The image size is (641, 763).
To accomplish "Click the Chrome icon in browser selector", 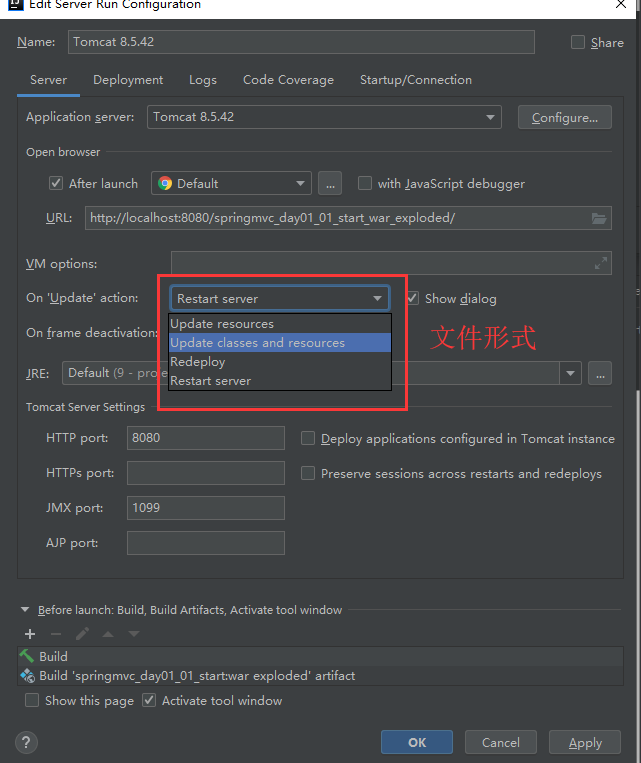I will (x=165, y=183).
